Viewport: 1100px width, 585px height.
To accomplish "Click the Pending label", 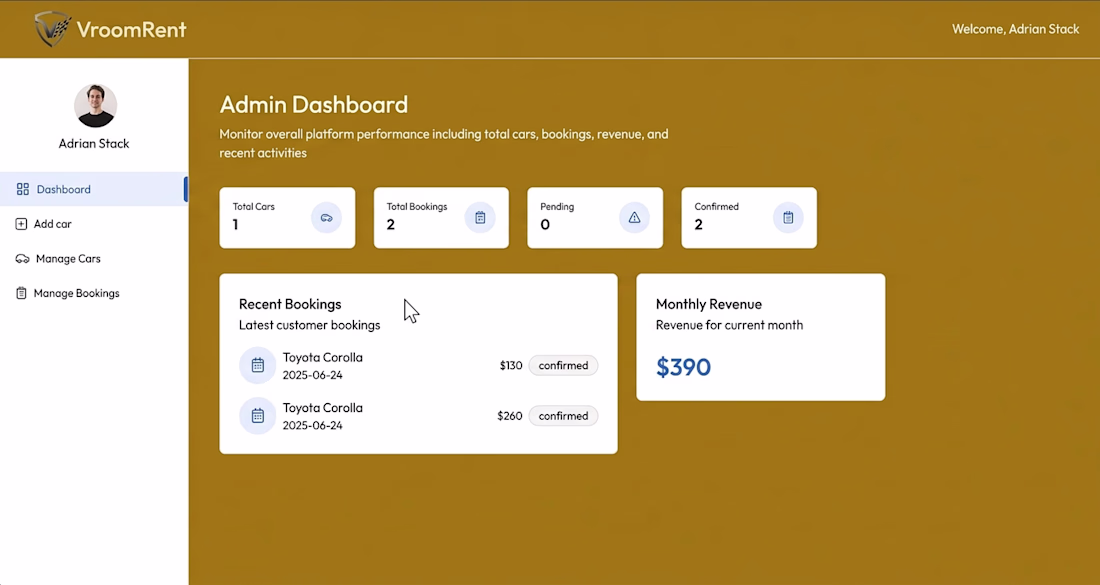I will coord(557,207).
